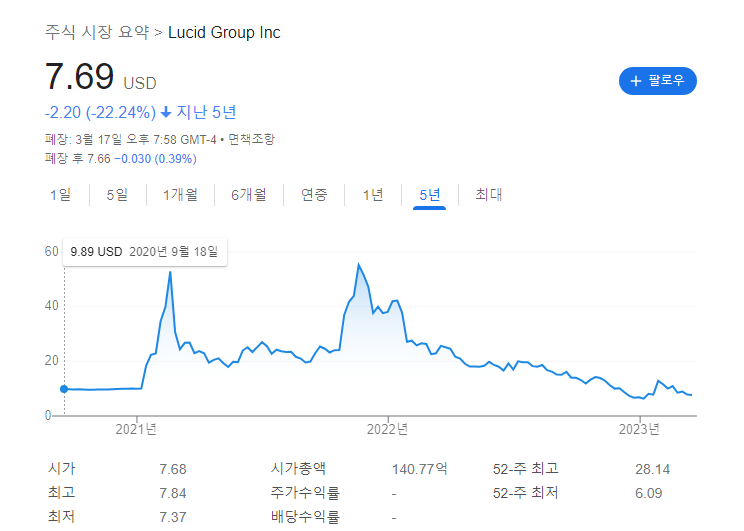This screenshot has width=744, height=531.
Task: Click the 배당수익률 label
Action: [x=305, y=517]
